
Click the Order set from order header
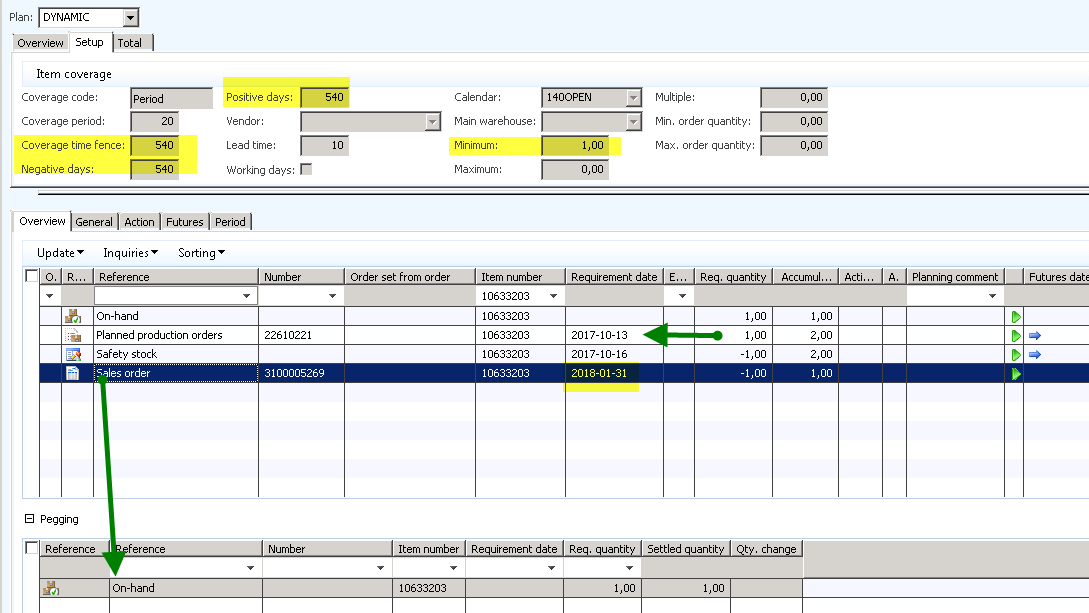[x=410, y=277]
